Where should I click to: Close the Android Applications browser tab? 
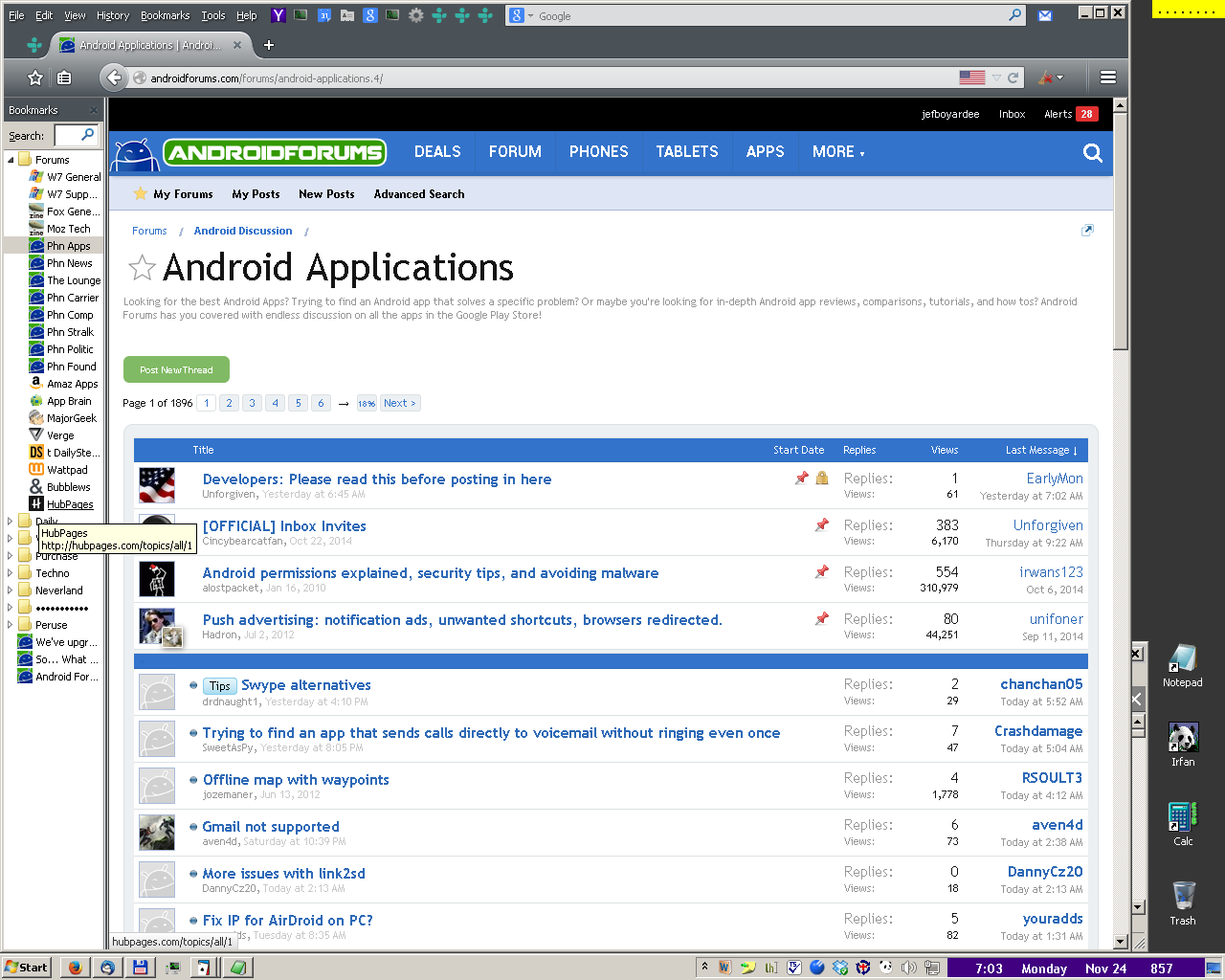[237, 45]
